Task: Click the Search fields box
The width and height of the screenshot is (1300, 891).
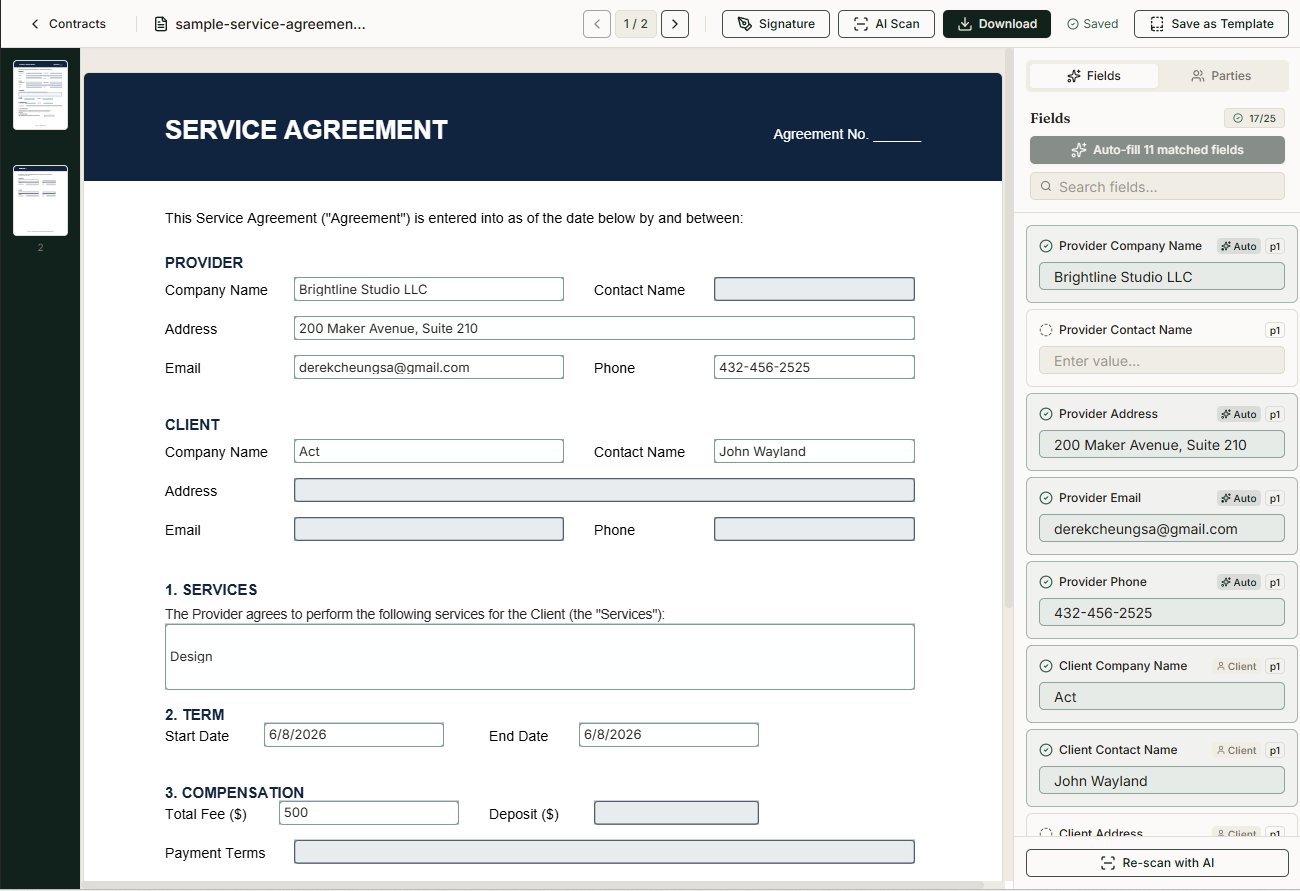Action: [1157, 187]
